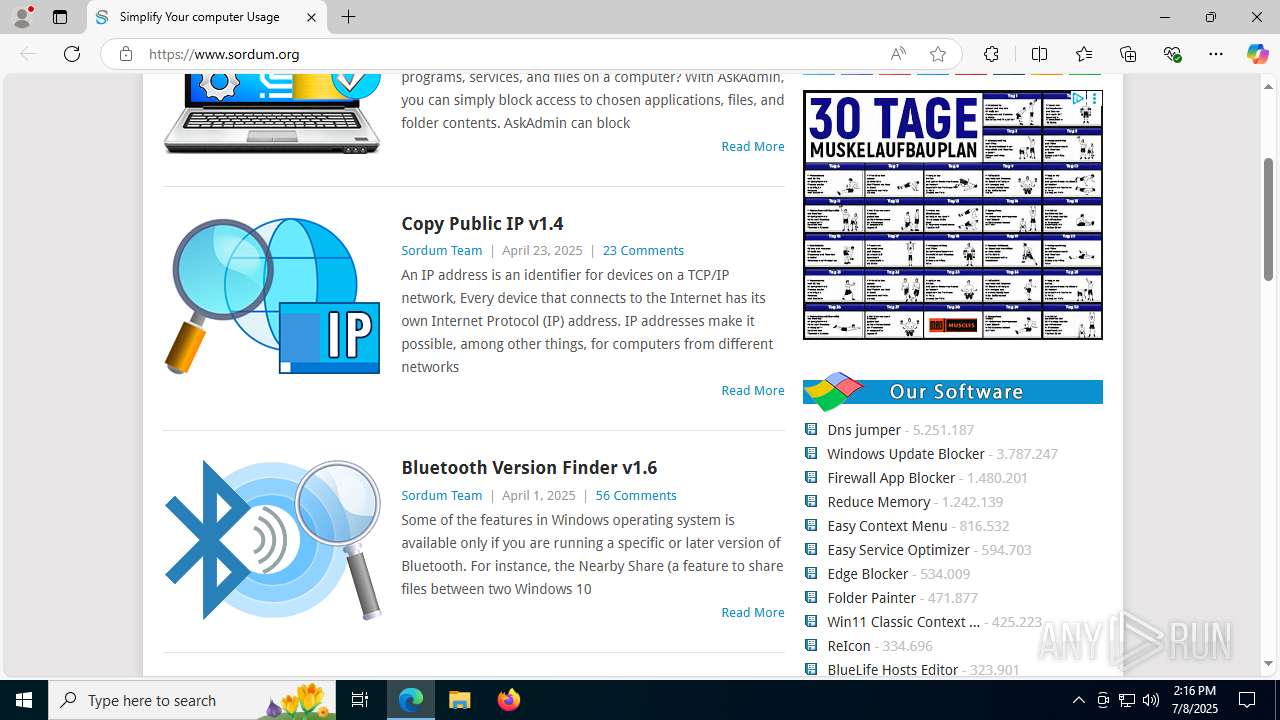The width and height of the screenshot is (1280, 720).
Task: Toggle Split screen view
Action: click(1039, 54)
